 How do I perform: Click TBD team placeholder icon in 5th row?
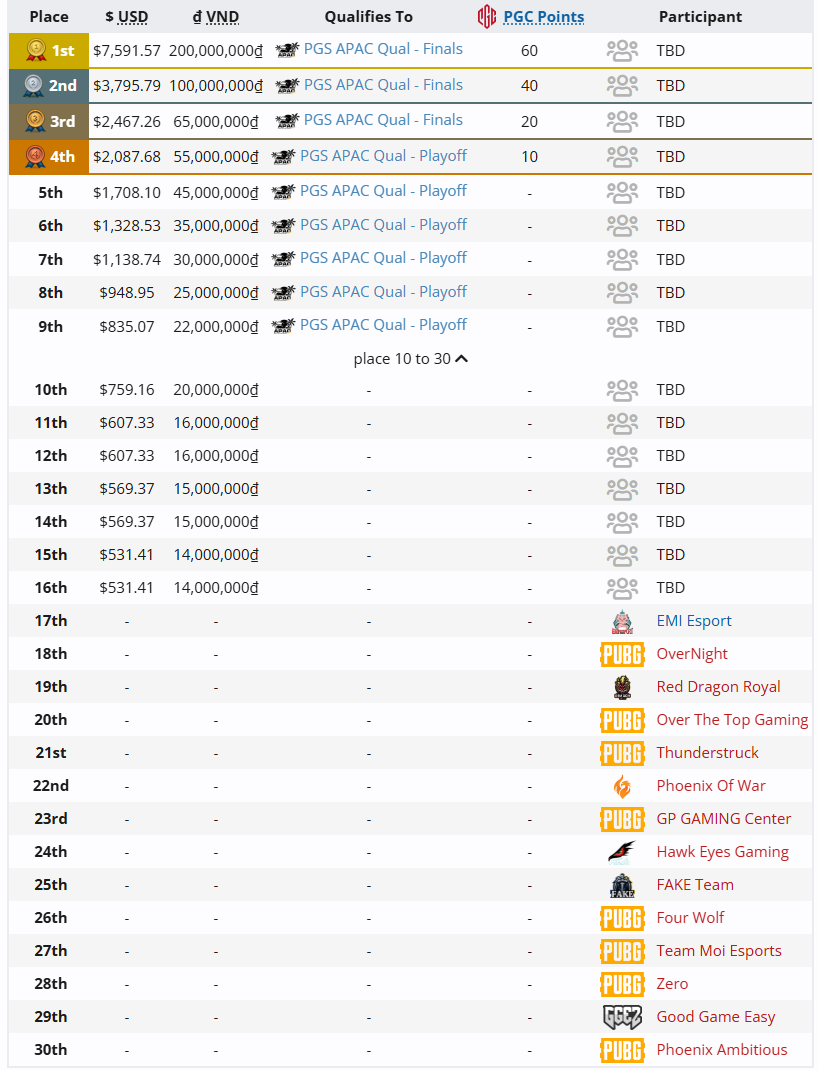pos(622,193)
